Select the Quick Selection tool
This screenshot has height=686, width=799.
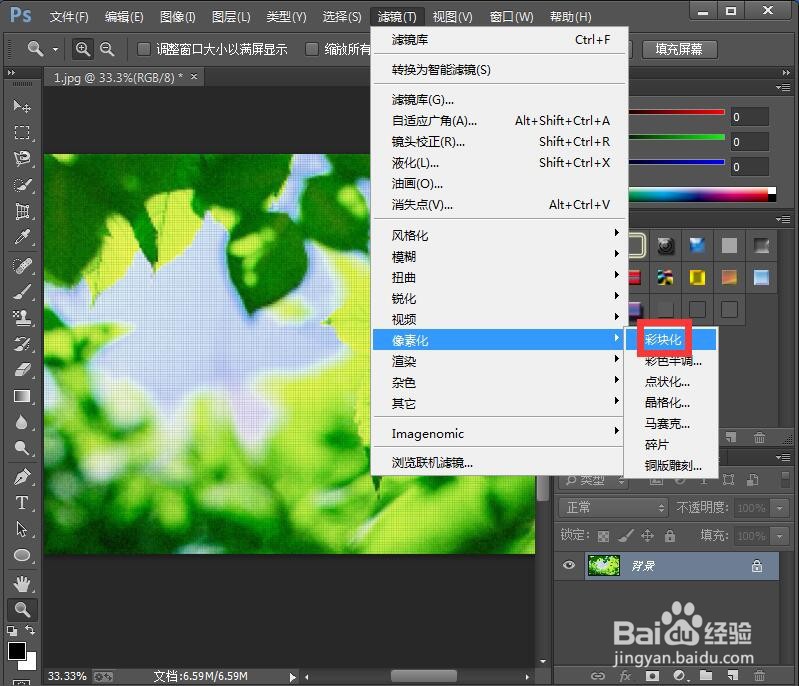click(21, 185)
